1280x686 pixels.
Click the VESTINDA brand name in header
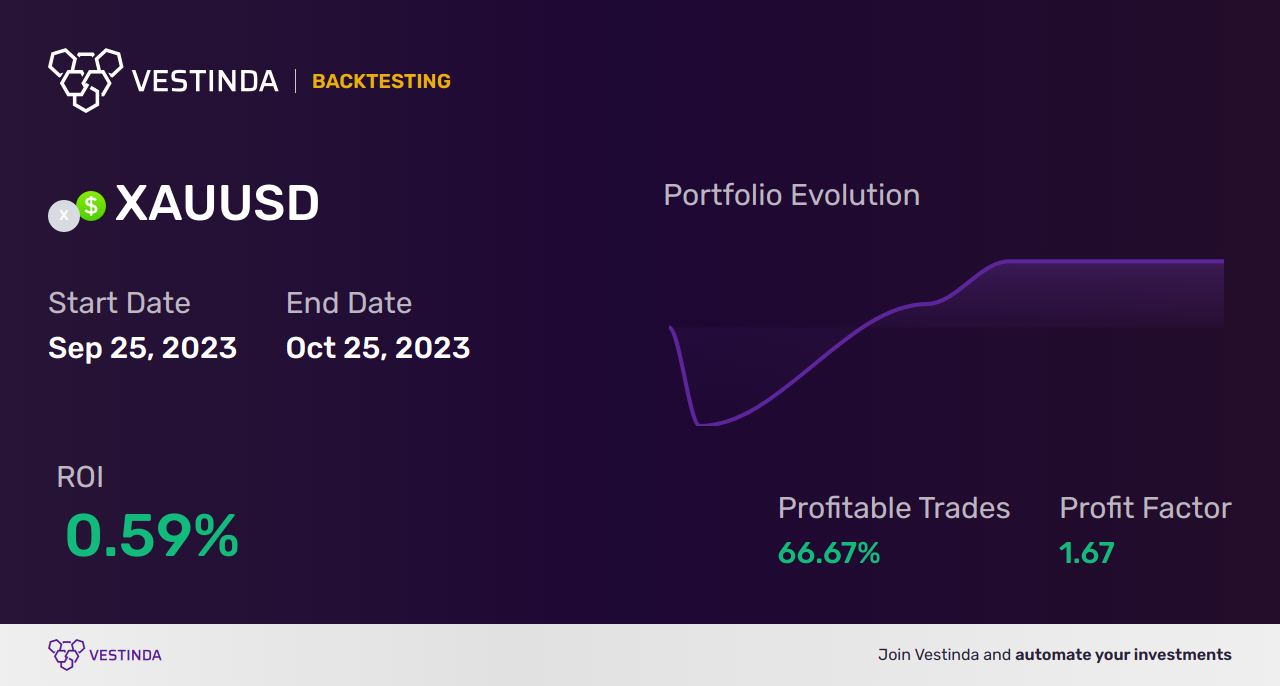205,81
